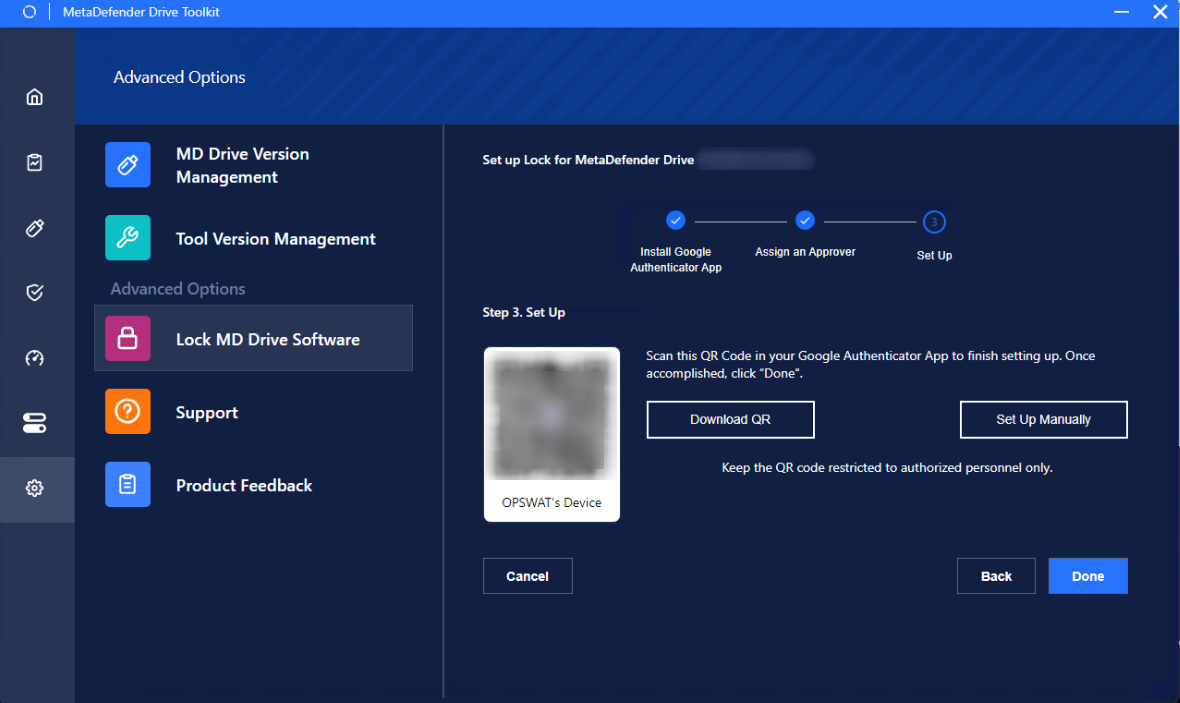Click the blue clipboard Product Feedback icon
This screenshot has height=703, width=1180.
pyautogui.click(x=128, y=485)
